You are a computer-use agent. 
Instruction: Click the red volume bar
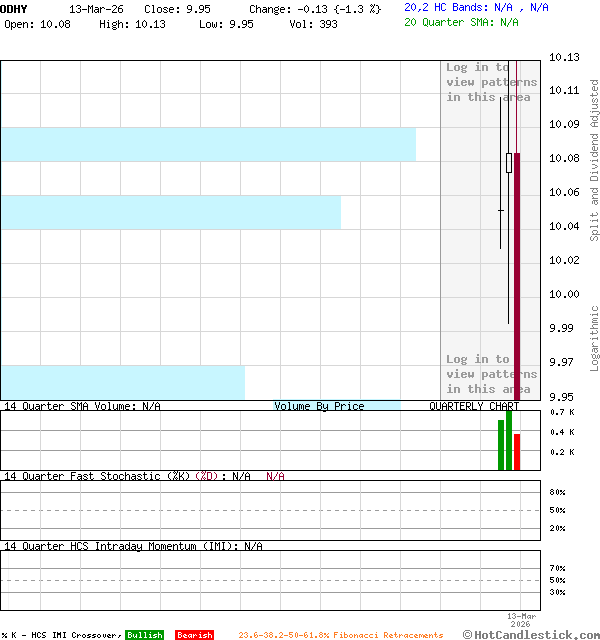coord(517,452)
